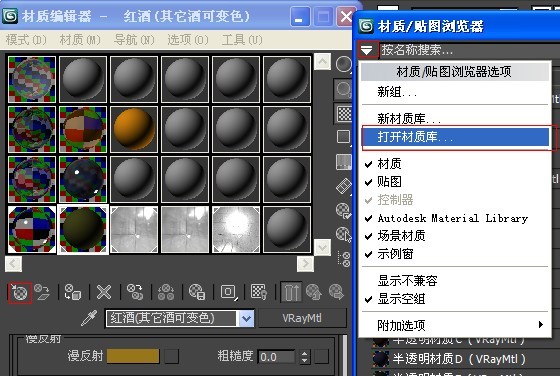
Task: Choose 打开材质库... from the menu
Action: pyautogui.click(x=455, y=137)
